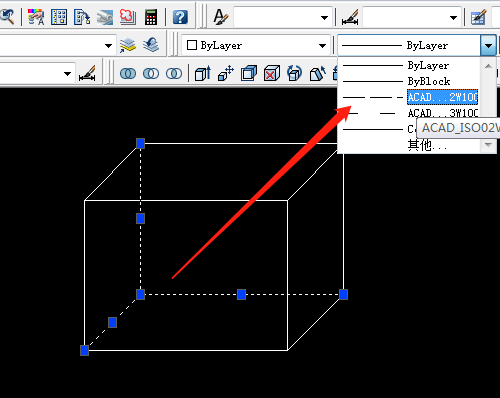Select the midpoint grip on horizontal dashed line
Viewport: 500px width, 398px height.
(x=241, y=294)
